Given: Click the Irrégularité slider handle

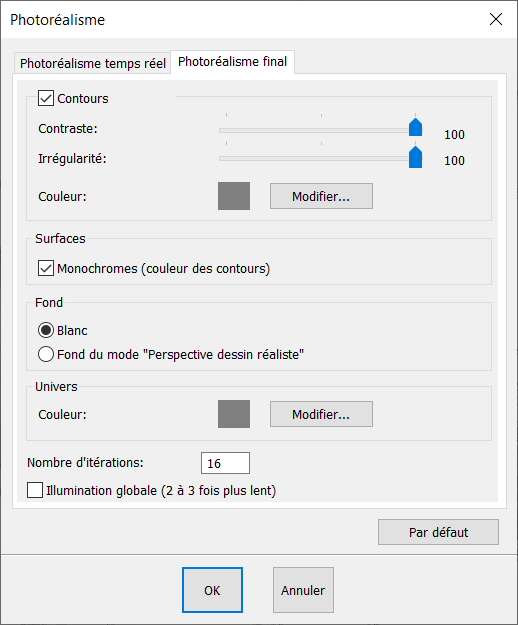Looking at the screenshot, I should click(415, 157).
